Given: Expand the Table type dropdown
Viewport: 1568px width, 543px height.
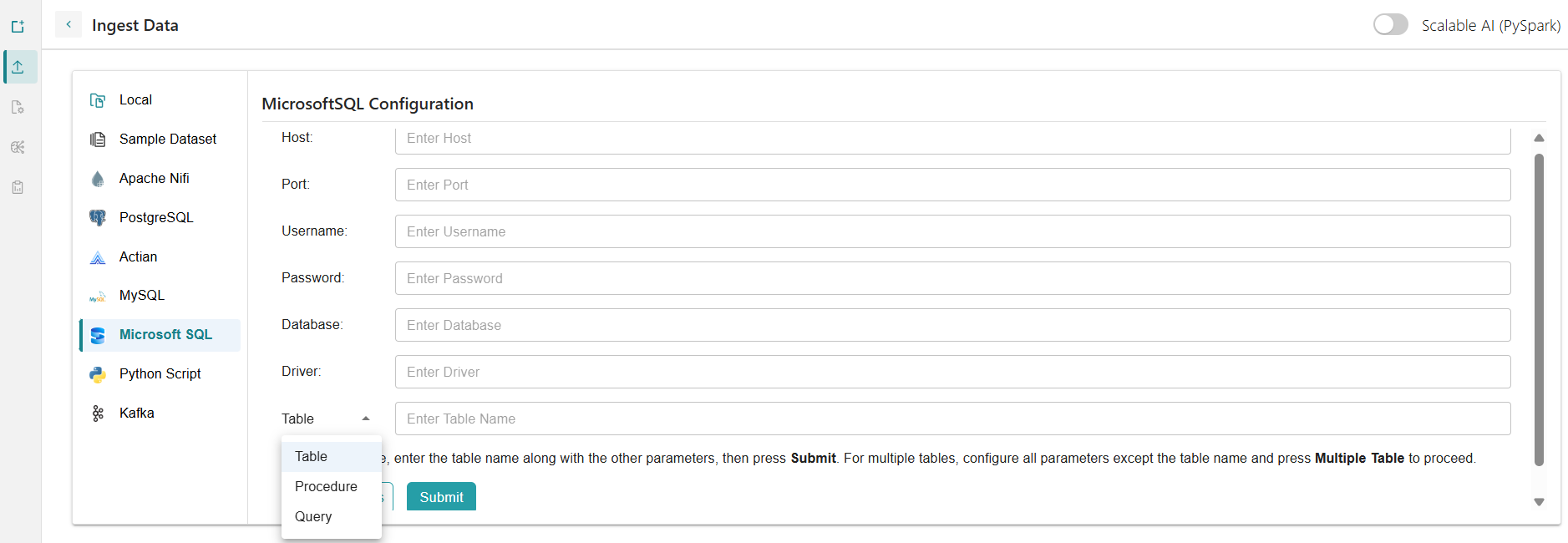Looking at the screenshot, I should (x=365, y=418).
